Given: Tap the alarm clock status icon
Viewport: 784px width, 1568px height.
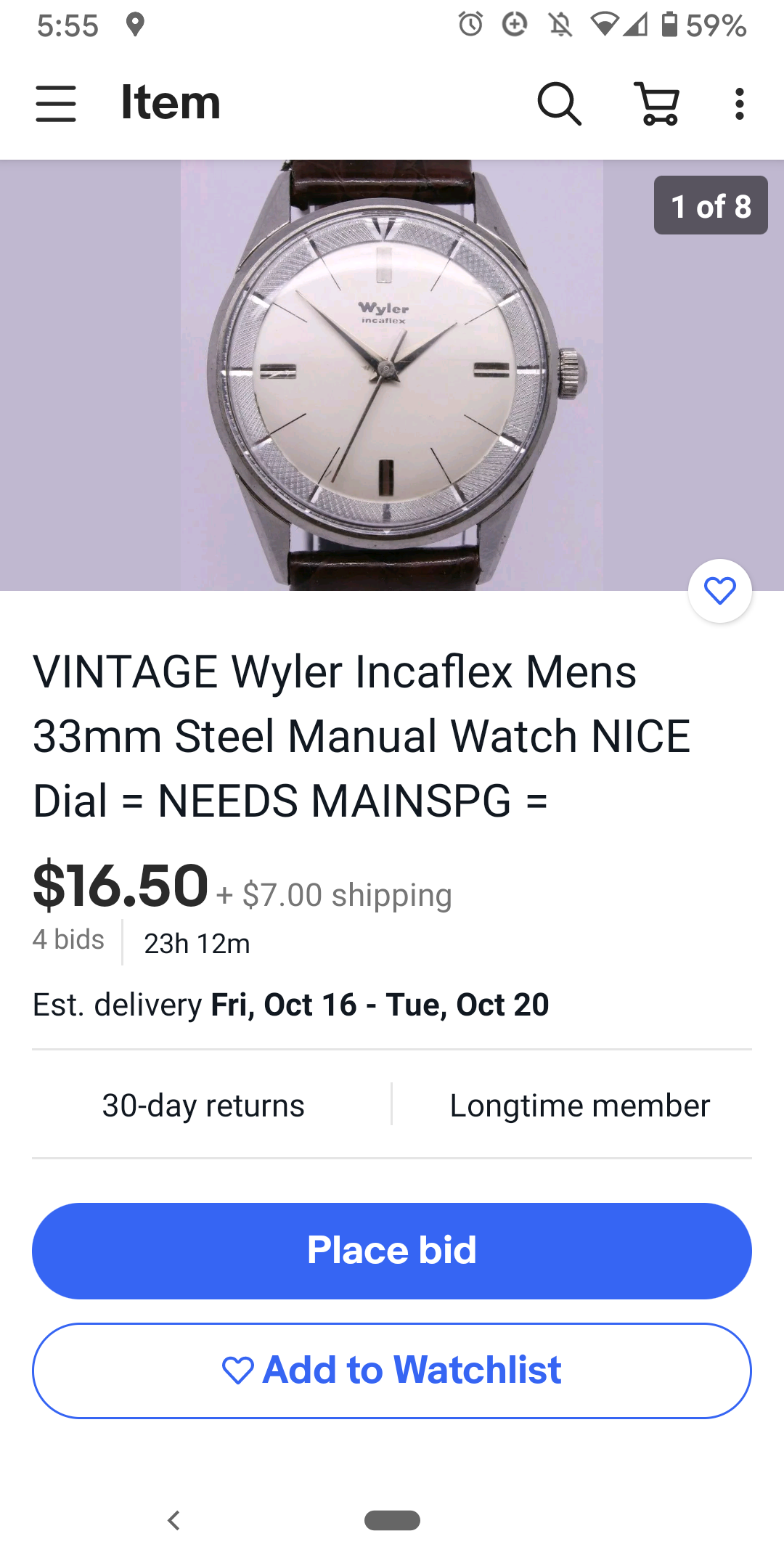Looking at the screenshot, I should click(470, 25).
